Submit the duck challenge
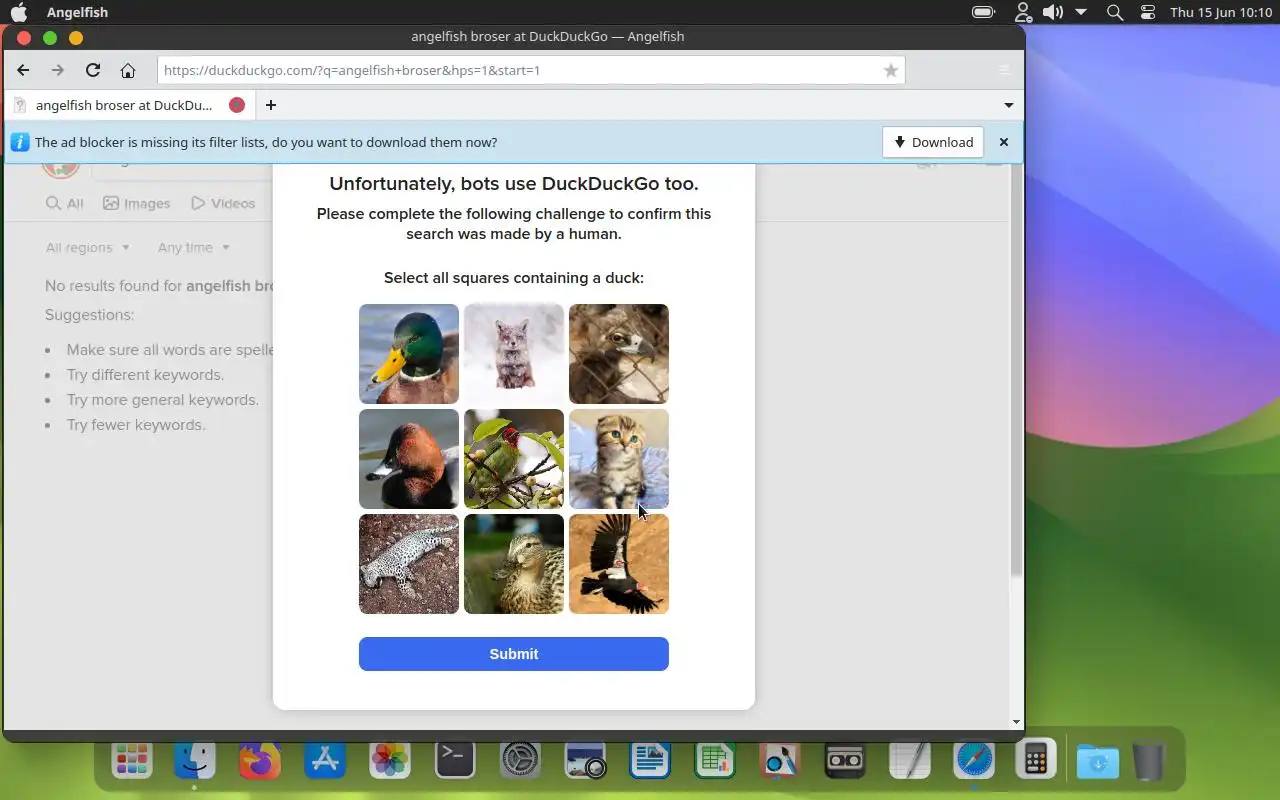 [514, 654]
